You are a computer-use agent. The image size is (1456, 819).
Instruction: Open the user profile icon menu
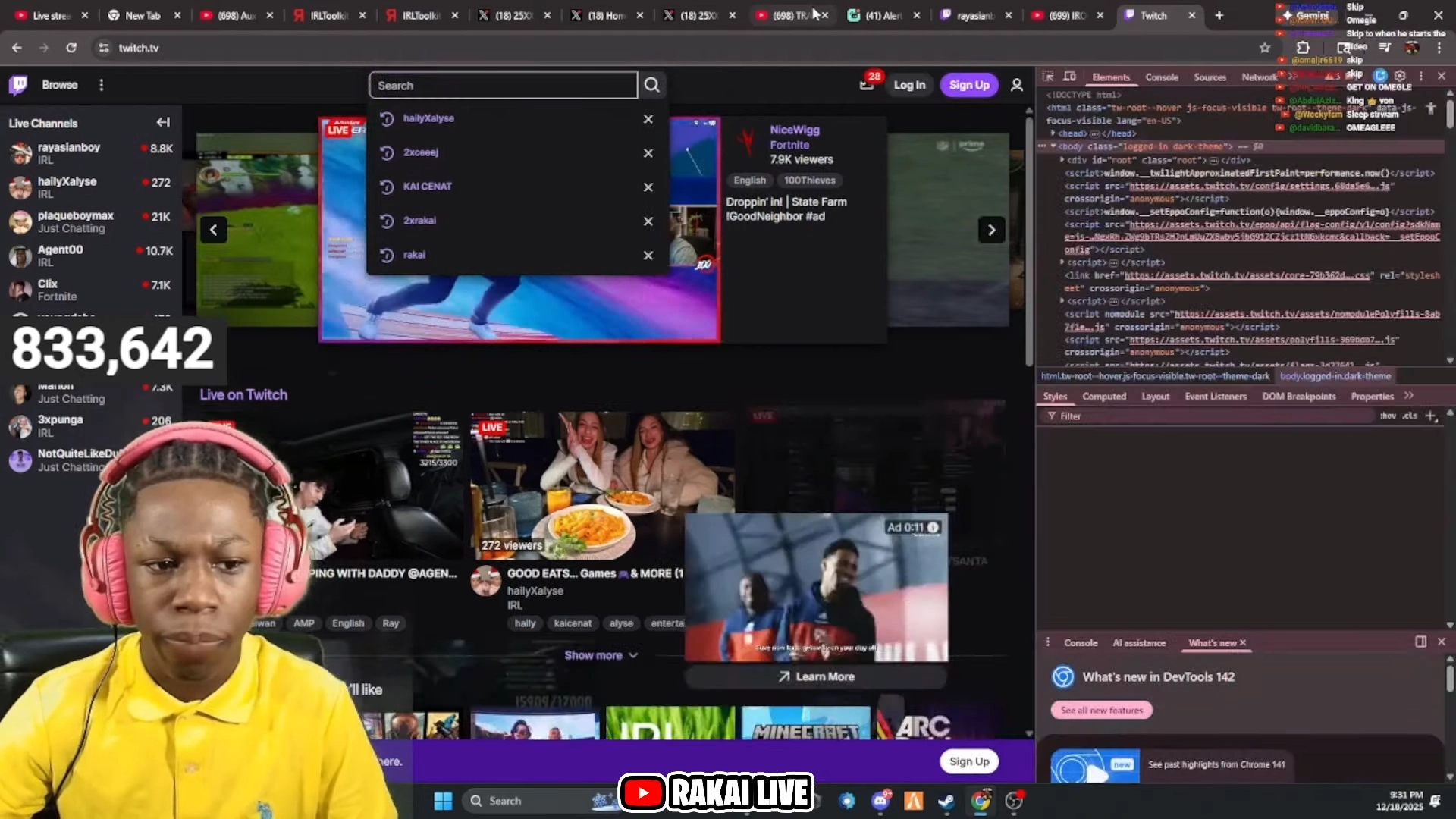click(1017, 85)
